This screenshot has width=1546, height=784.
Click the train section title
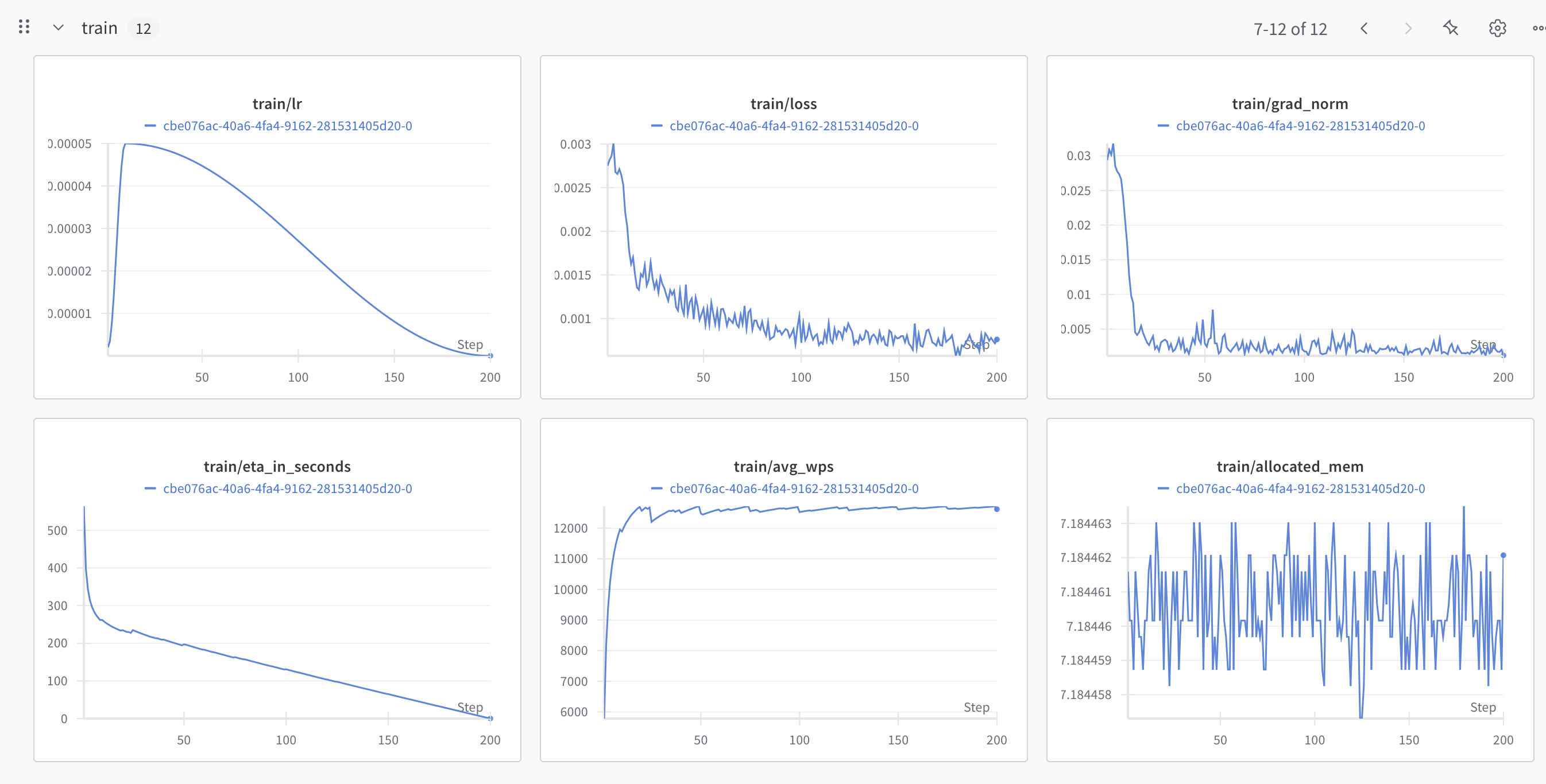(99, 28)
